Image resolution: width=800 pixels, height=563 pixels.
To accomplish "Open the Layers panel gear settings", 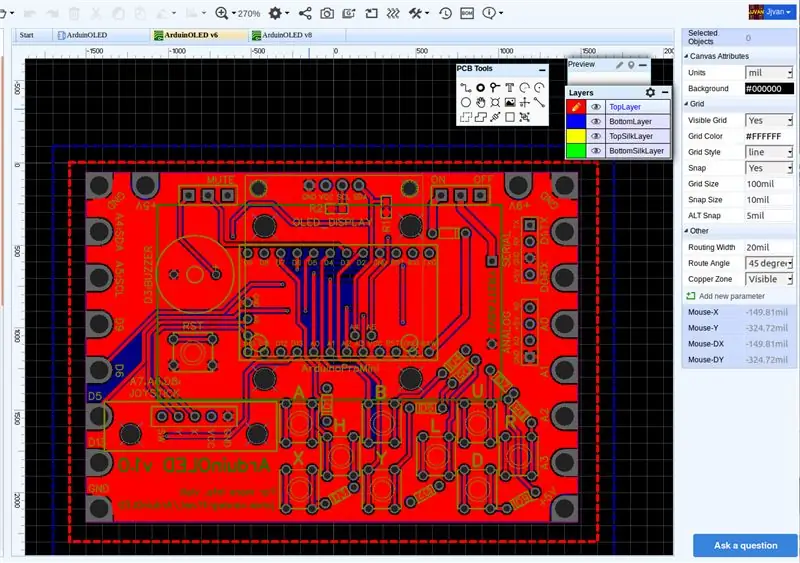I will pos(650,92).
